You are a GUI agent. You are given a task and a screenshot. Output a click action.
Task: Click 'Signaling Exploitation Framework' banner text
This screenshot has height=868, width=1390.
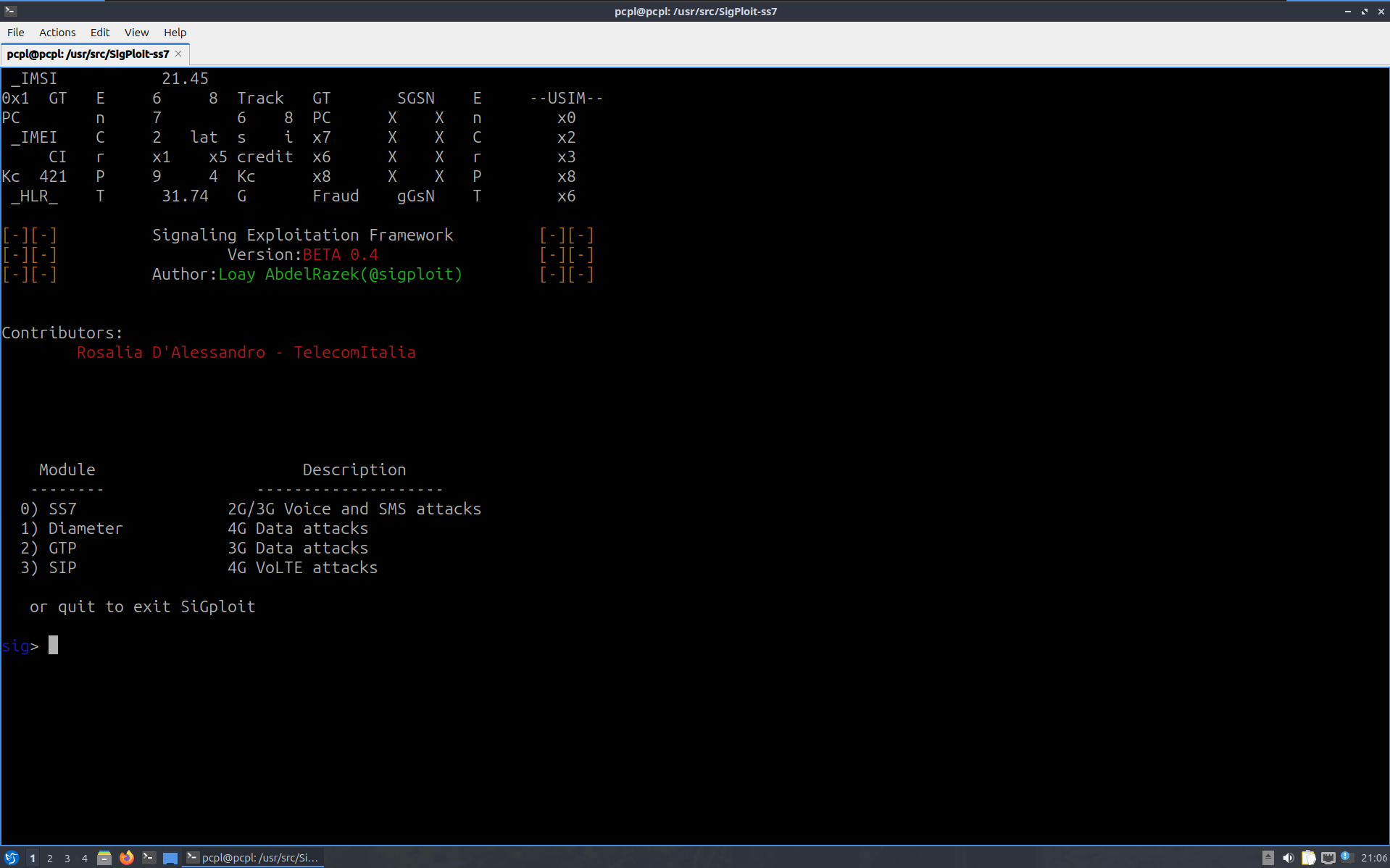pyautogui.click(x=303, y=235)
